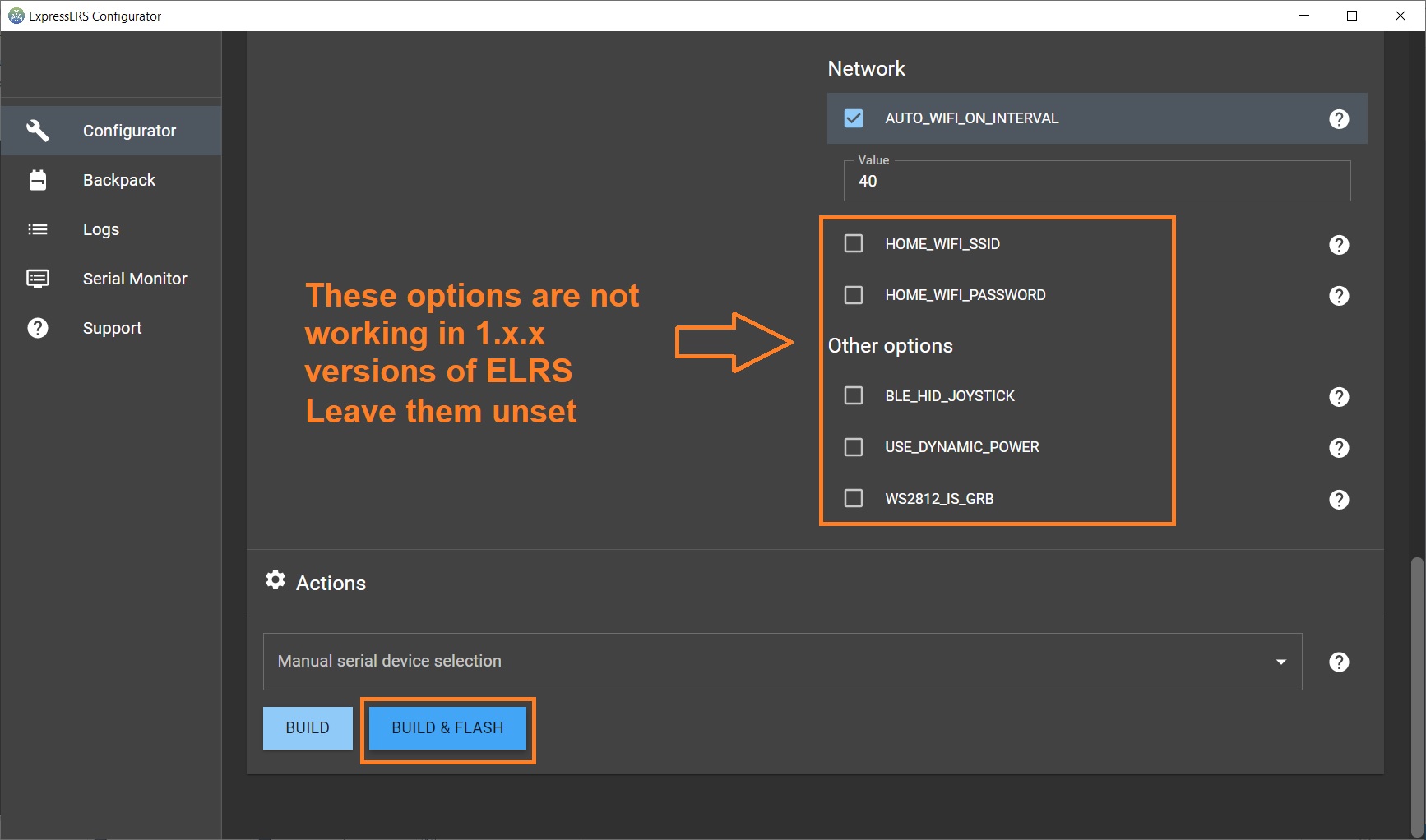Click the Backpack icon in sidebar
1426x840 pixels.
(38, 180)
